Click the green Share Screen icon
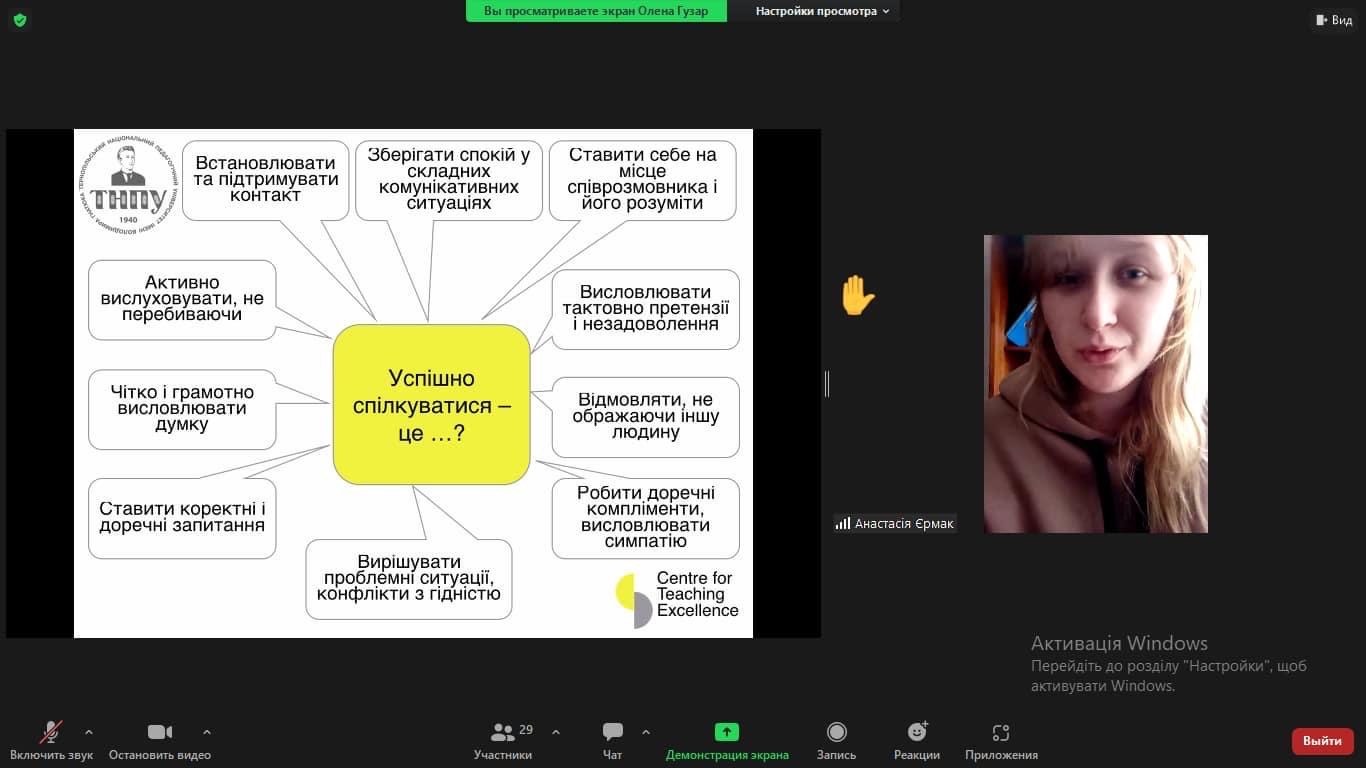Image resolution: width=1366 pixels, height=768 pixels. 727,733
